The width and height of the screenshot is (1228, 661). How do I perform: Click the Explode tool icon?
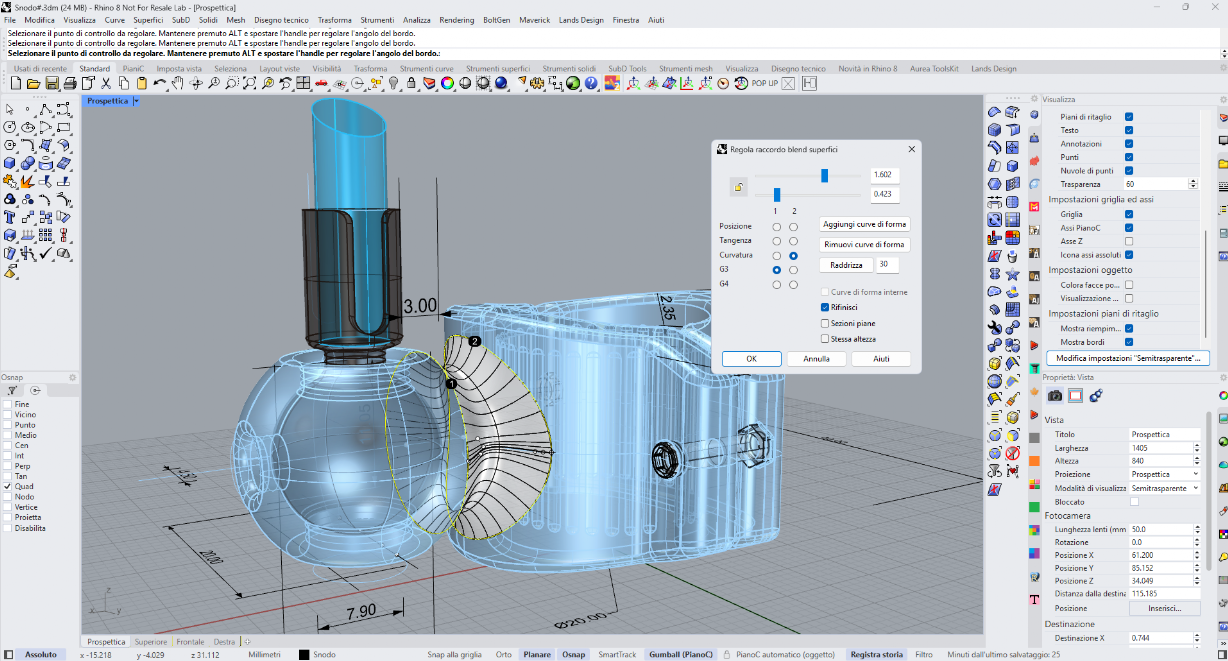tap(28, 182)
